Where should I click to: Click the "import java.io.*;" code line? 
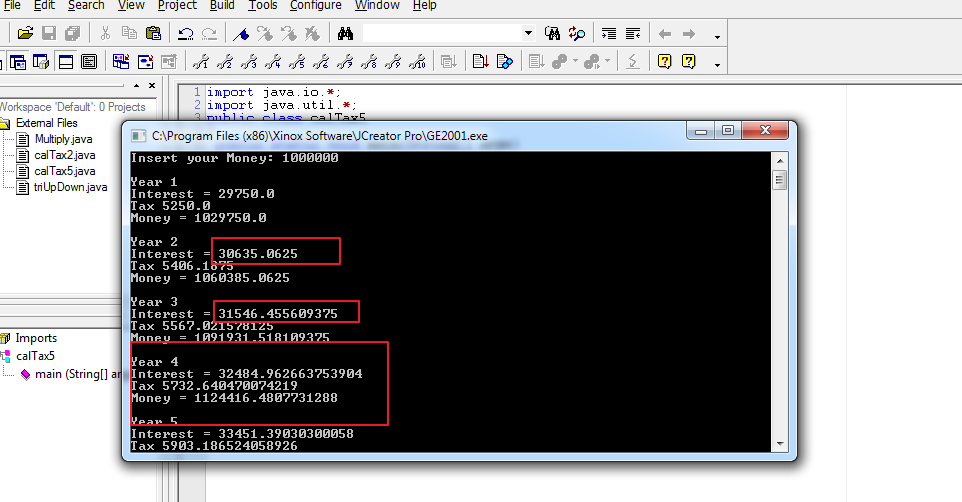click(x=274, y=92)
